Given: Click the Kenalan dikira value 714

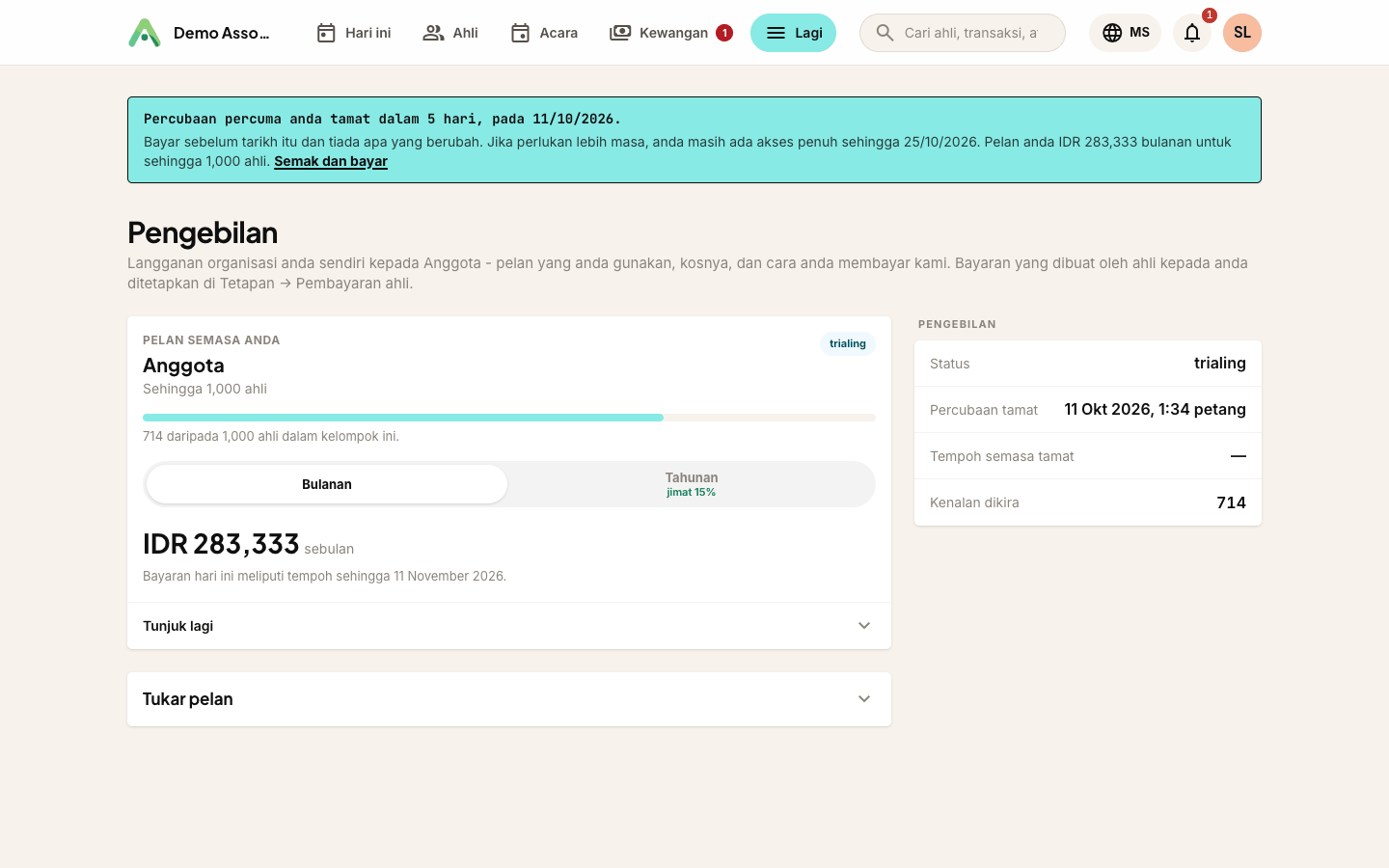Looking at the screenshot, I should pyautogui.click(x=1231, y=502).
